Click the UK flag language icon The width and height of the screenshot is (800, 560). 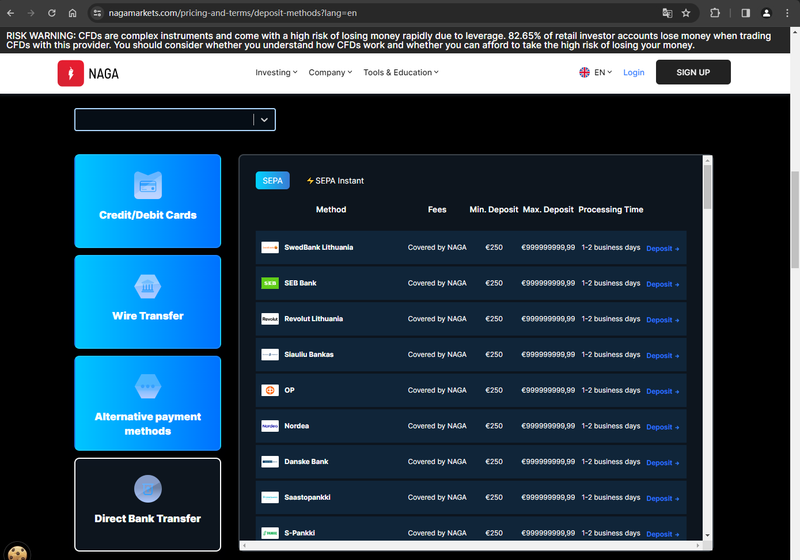click(x=584, y=72)
